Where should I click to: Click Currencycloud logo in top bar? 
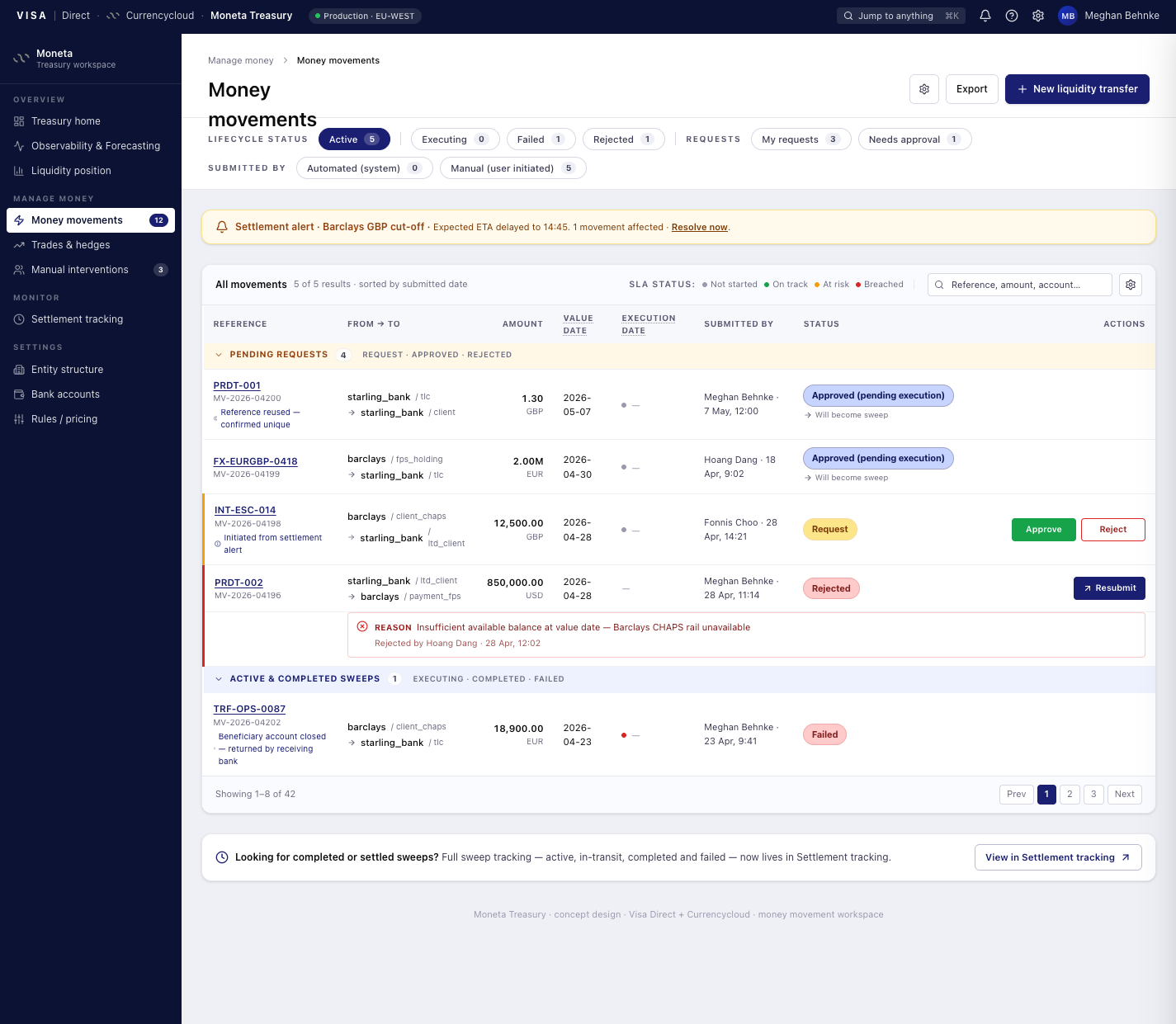click(113, 16)
